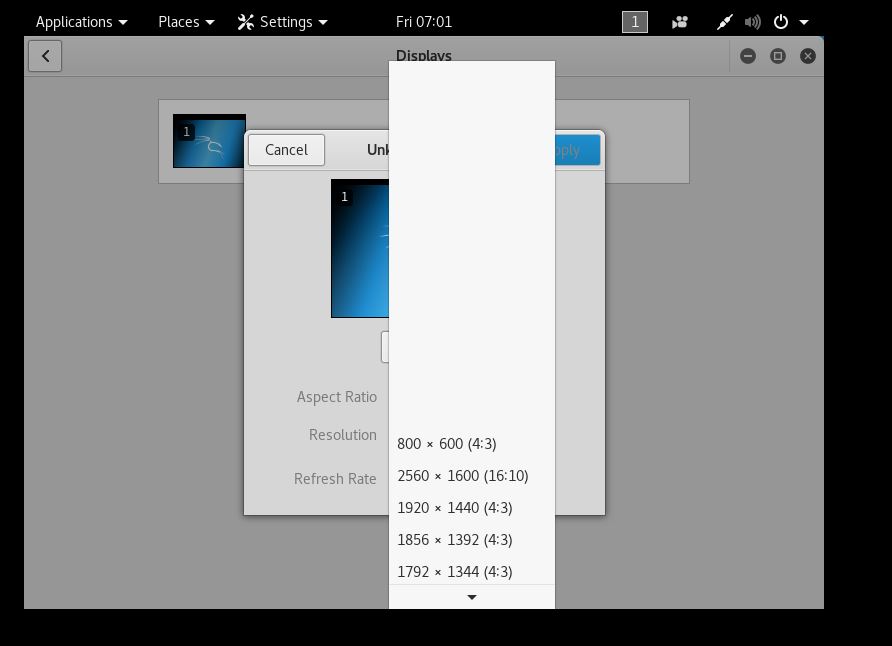892x646 pixels.
Task: Click the volume speaker icon
Action: click(x=752, y=22)
